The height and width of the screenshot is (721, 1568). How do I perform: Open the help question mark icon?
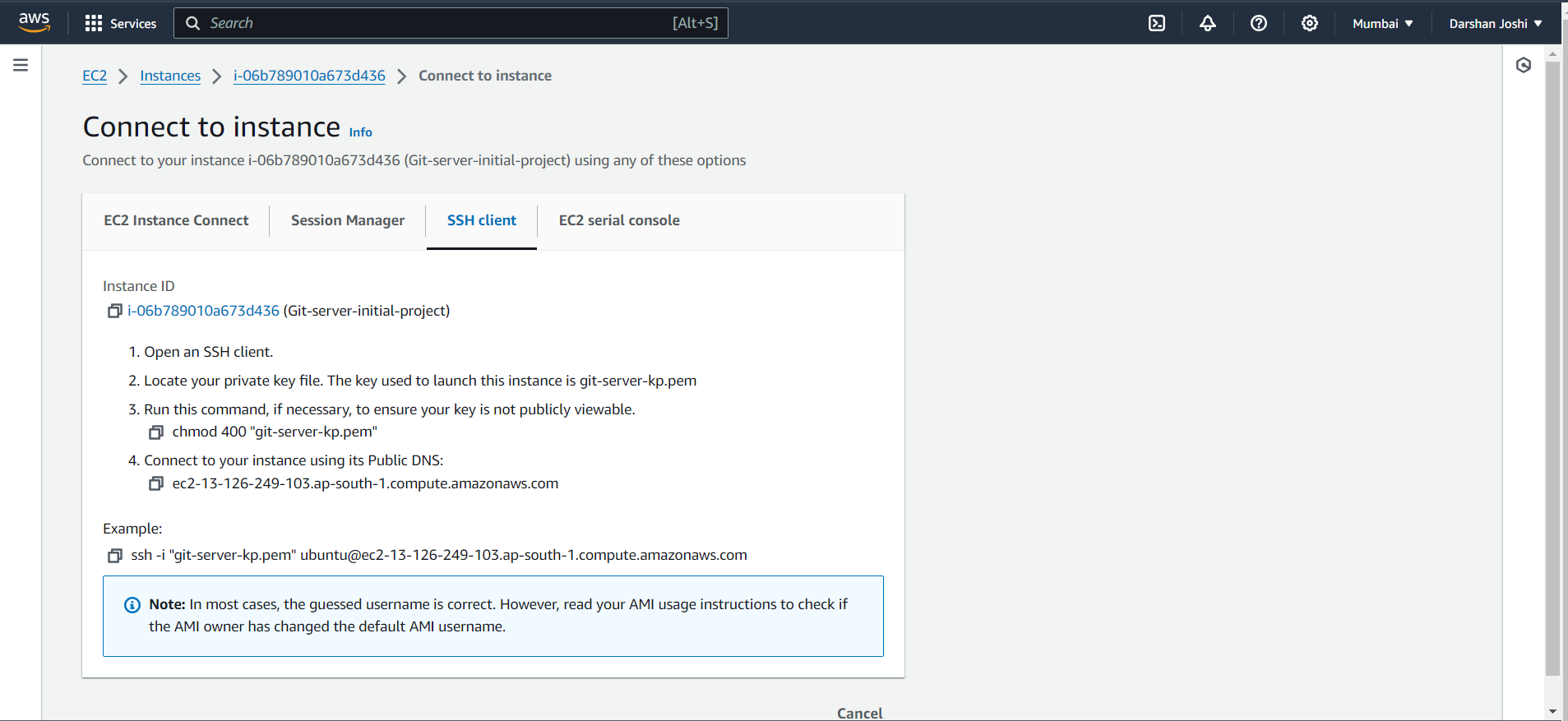pyautogui.click(x=1259, y=23)
